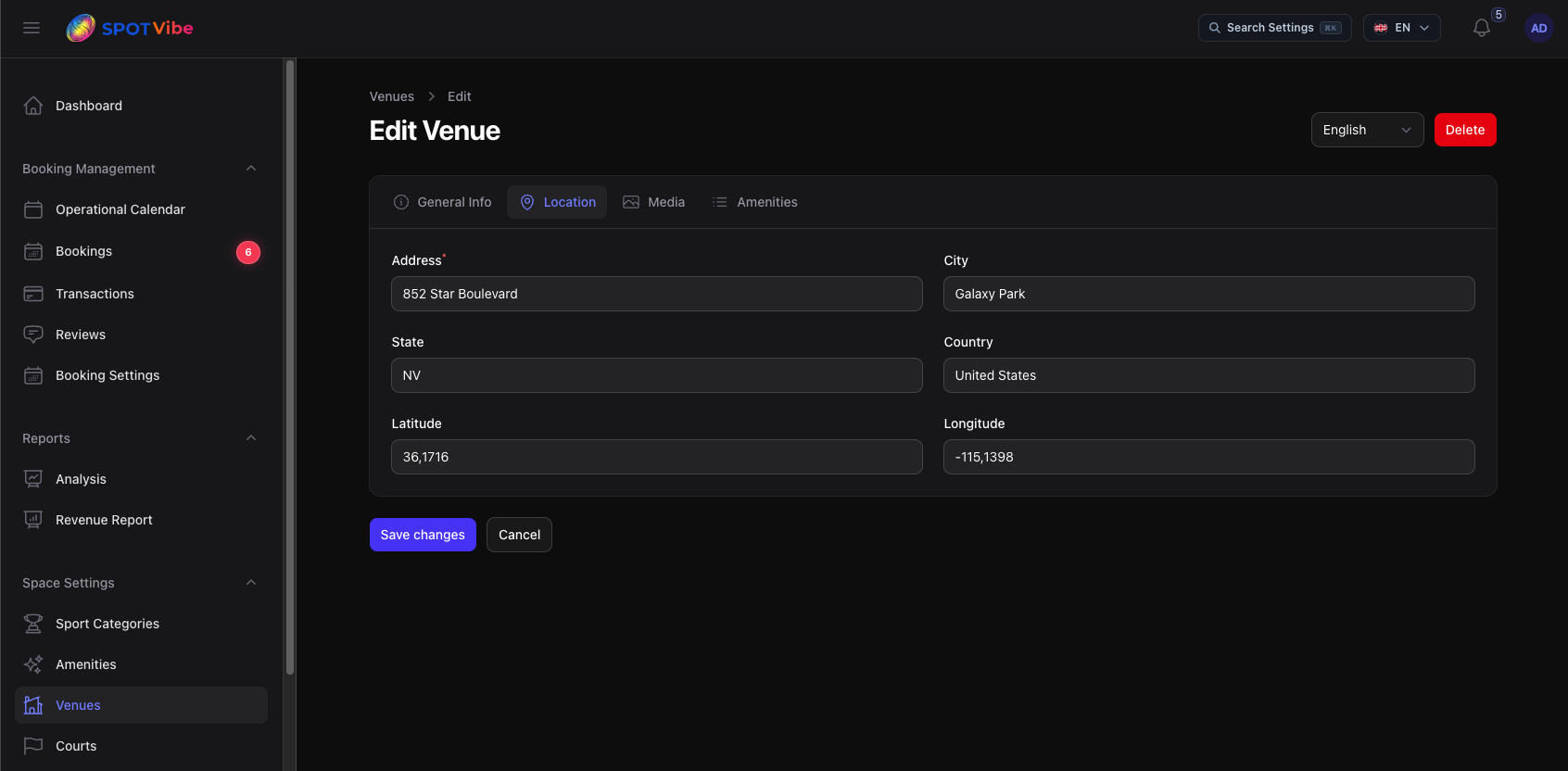This screenshot has height=771, width=1568.
Task: Click the Transactions card icon
Action: pos(33,294)
